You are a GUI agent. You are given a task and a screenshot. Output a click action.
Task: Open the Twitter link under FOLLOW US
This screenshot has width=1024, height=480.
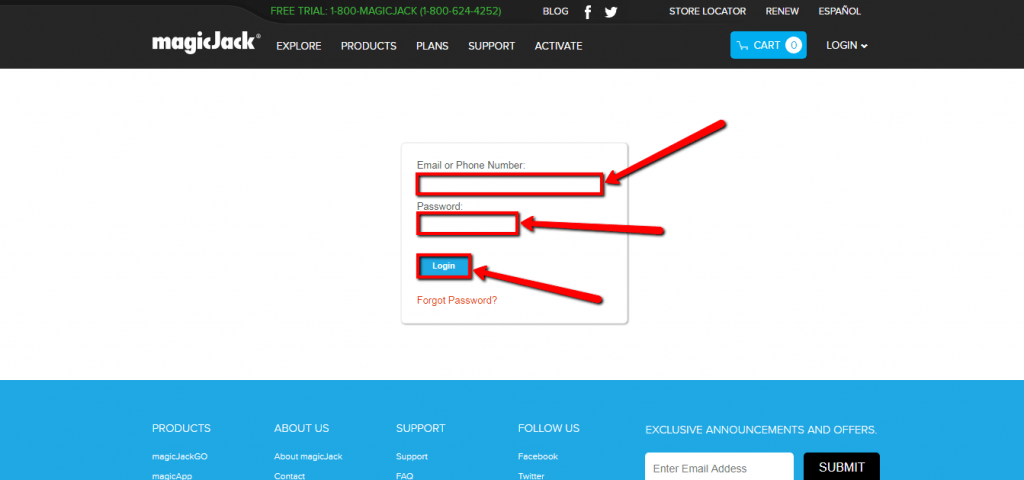(531, 475)
